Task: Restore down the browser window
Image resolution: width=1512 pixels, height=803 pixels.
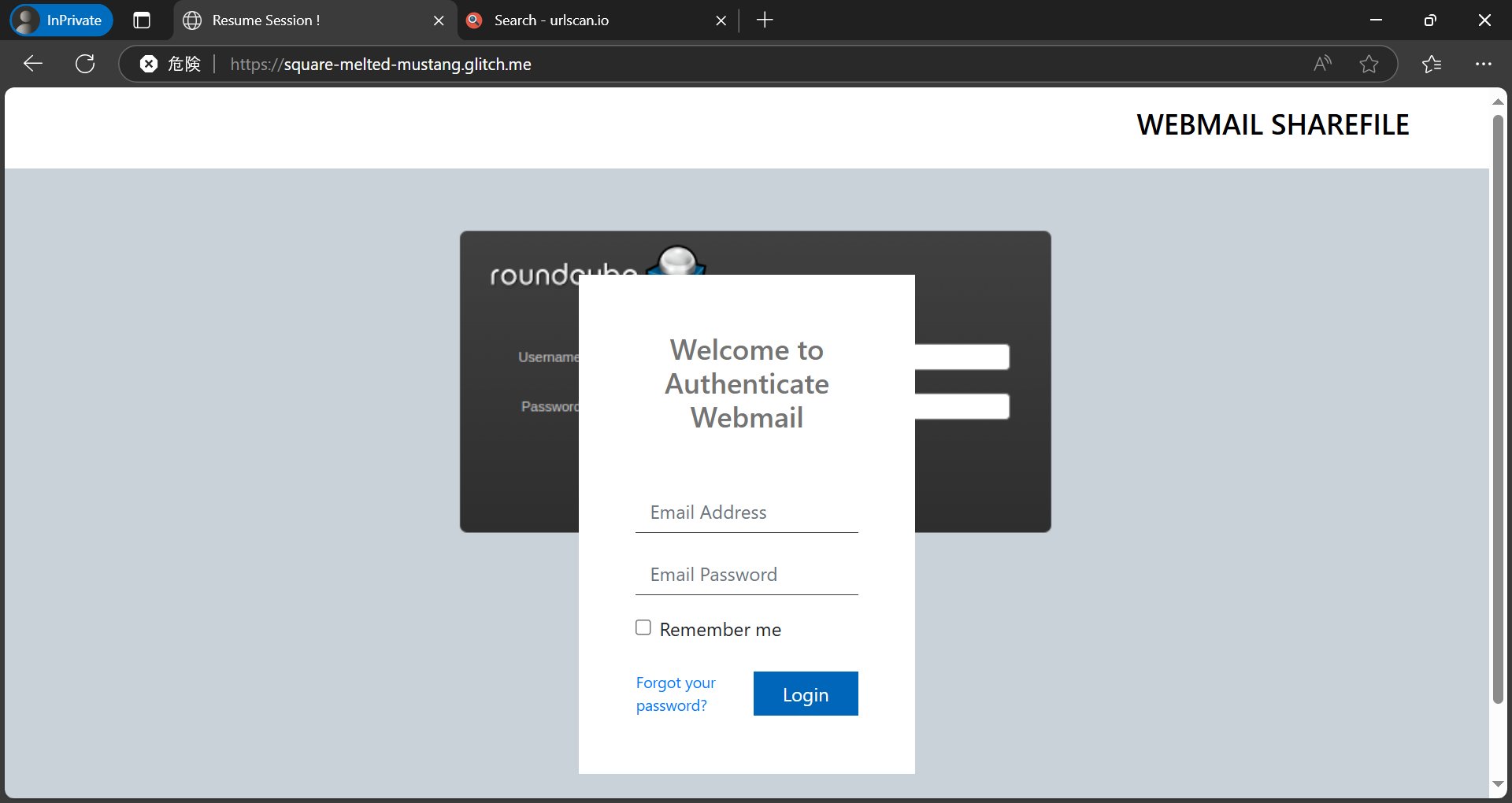Action: (x=1430, y=20)
